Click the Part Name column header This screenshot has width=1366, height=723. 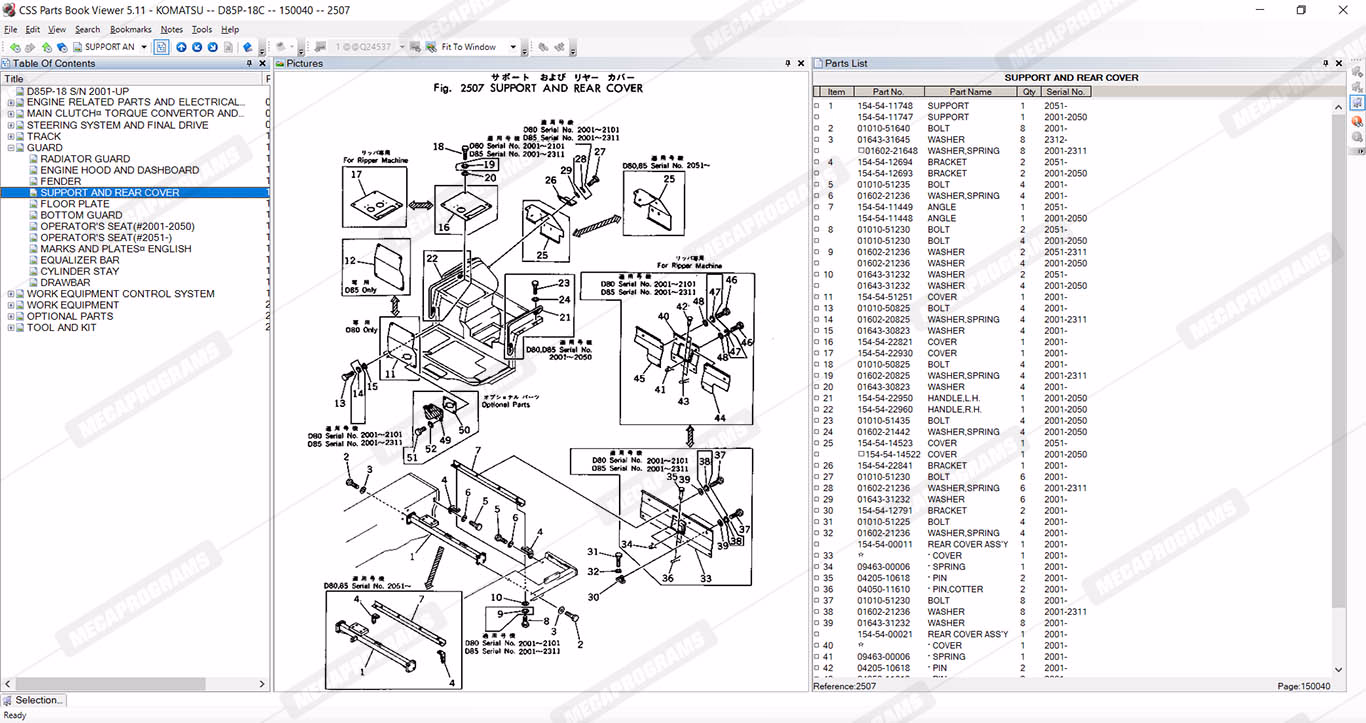tap(970, 92)
